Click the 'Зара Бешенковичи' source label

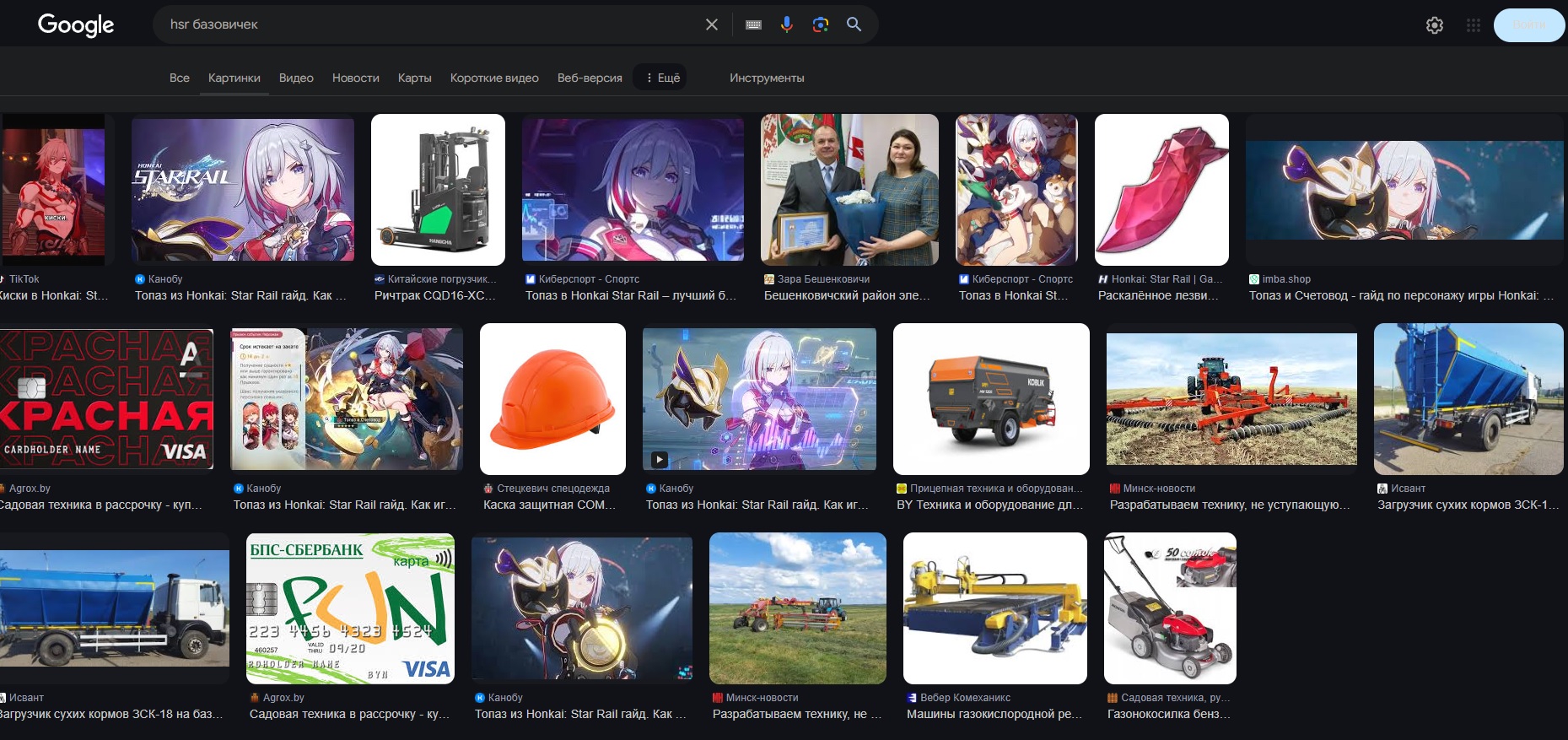[x=823, y=279]
